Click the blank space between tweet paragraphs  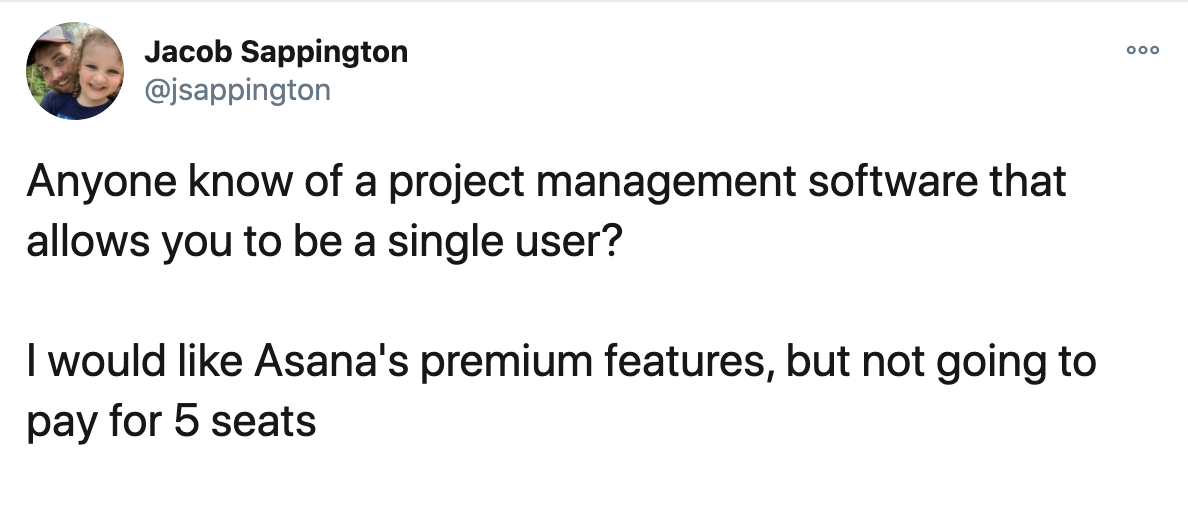[x=546, y=302]
